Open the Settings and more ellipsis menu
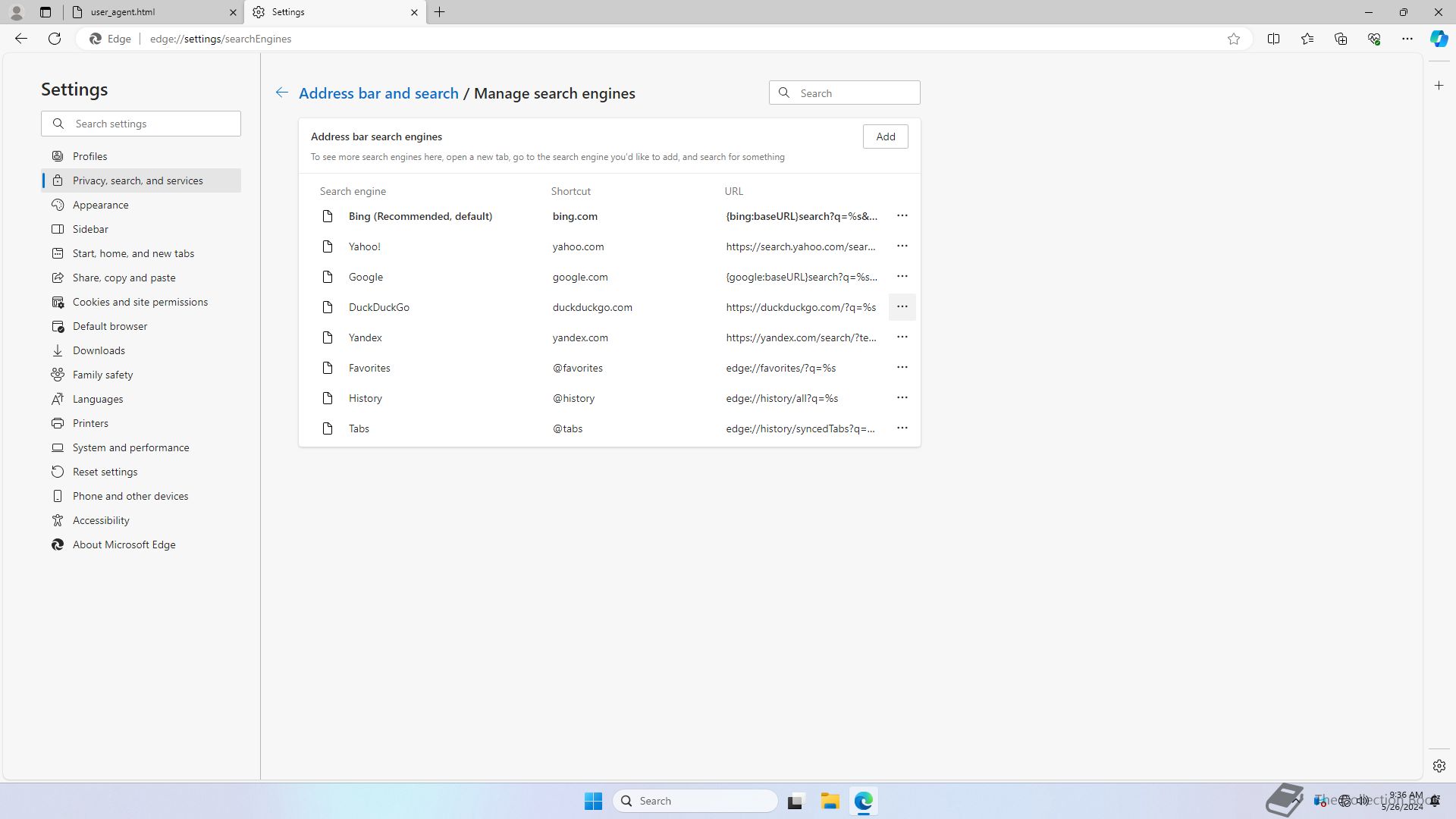 tap(1407, 39)
